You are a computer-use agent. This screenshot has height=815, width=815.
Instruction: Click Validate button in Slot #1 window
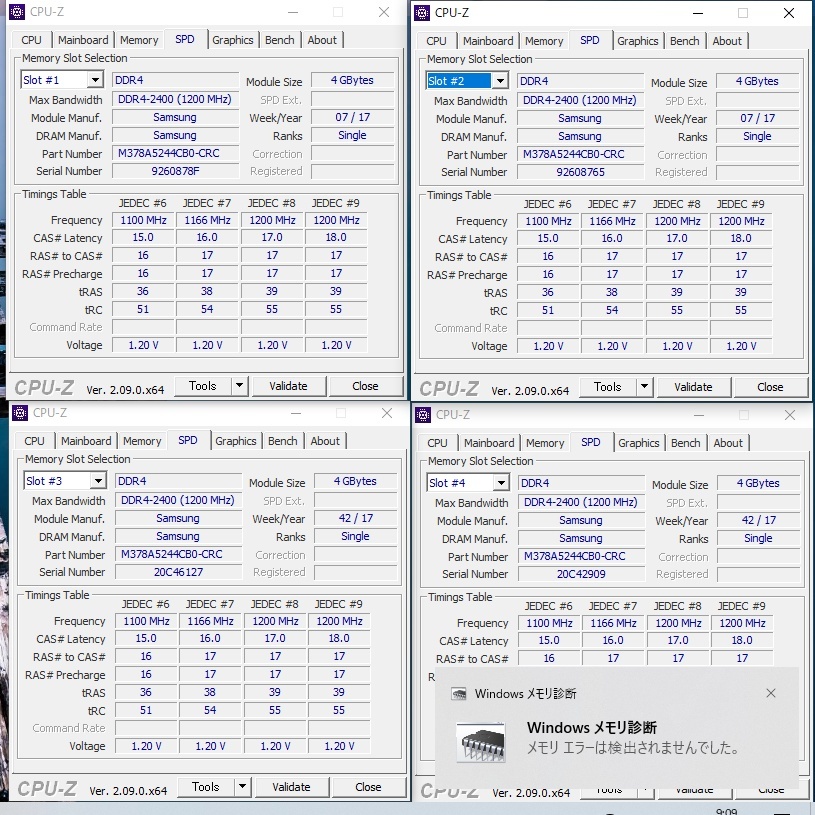288,386
